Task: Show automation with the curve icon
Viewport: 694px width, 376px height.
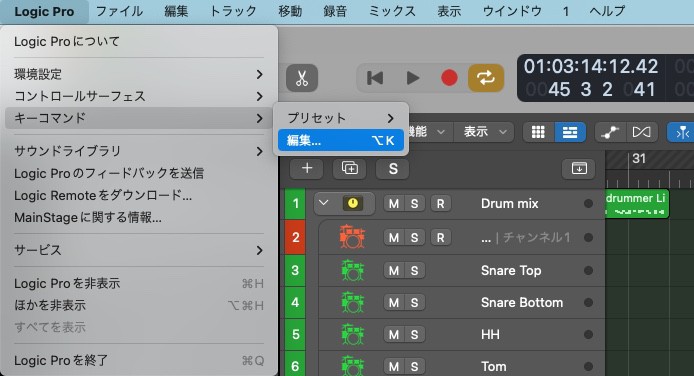Action: point(610,132)
